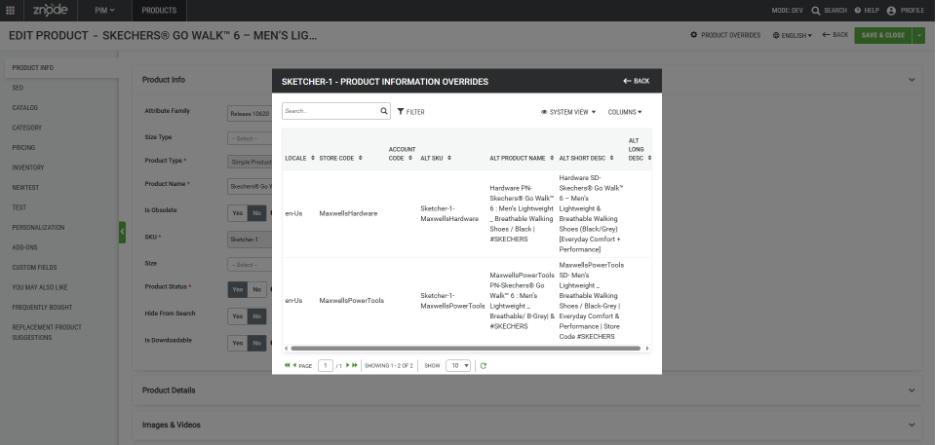Screen dimensions: 936x445
Task: Open the Size select dropdown
Action: [250, 265]
